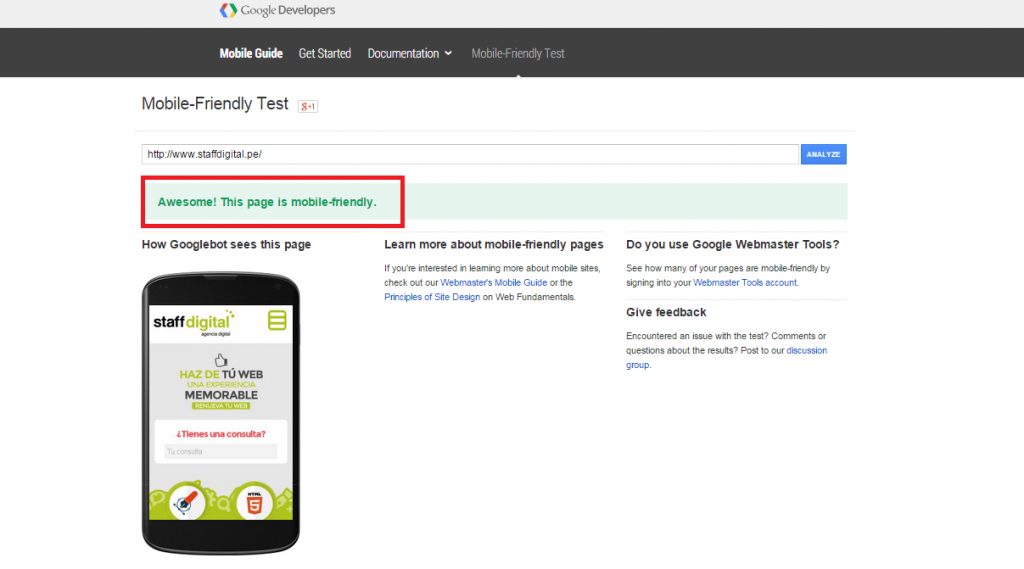Click 'Learn more about mobile-friendly pages' heading
Screen dimensions: 1024x569
[x=494, y=244]
